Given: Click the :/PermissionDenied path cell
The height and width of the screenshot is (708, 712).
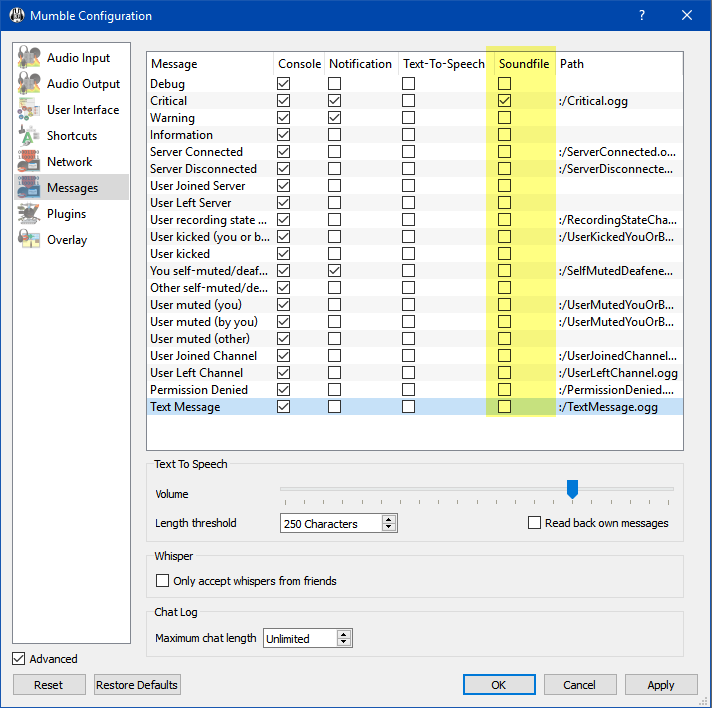Looking at the screenshot, I should [x=616, y=390].
